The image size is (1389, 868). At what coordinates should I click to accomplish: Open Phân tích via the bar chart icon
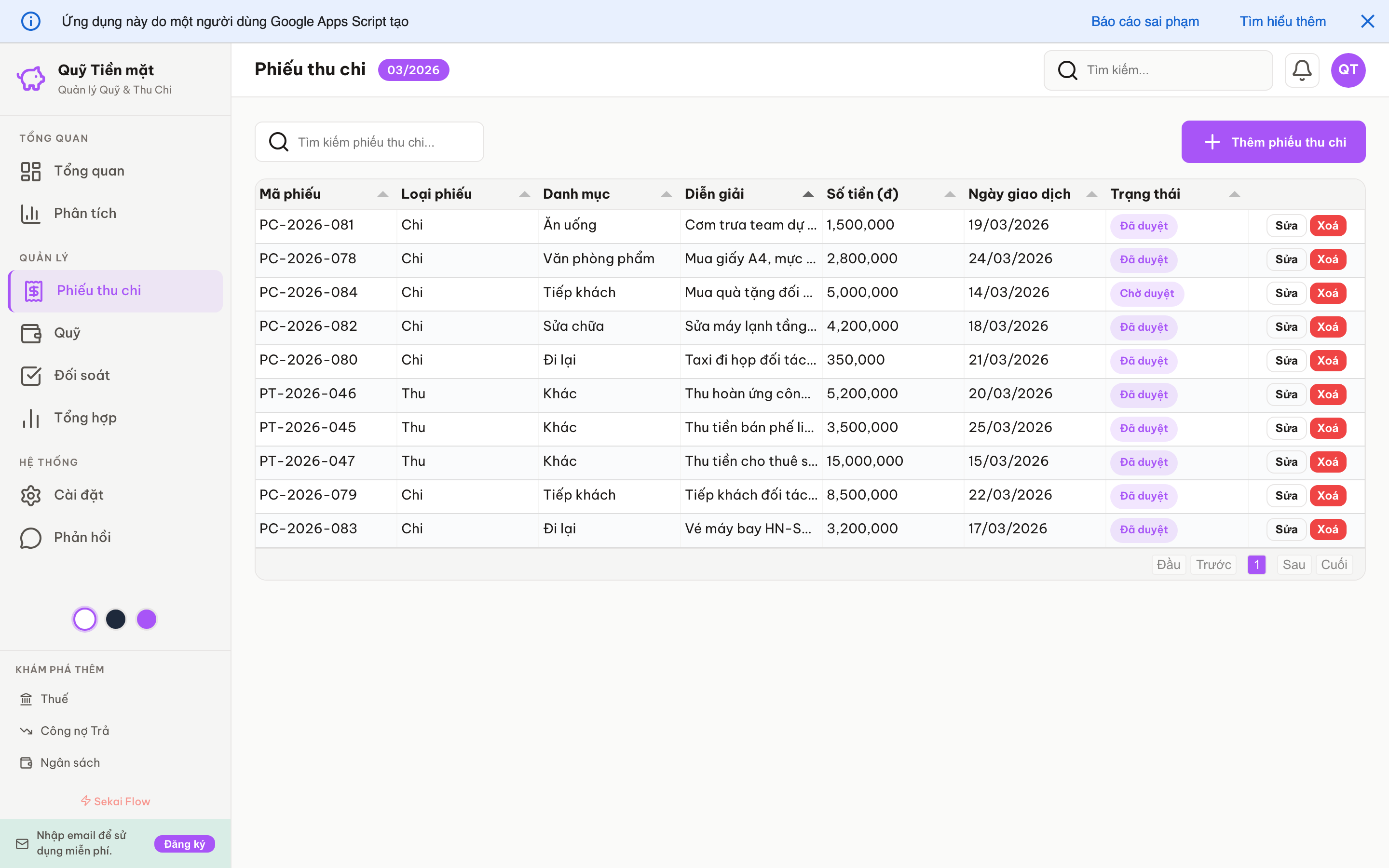(30, 213)
